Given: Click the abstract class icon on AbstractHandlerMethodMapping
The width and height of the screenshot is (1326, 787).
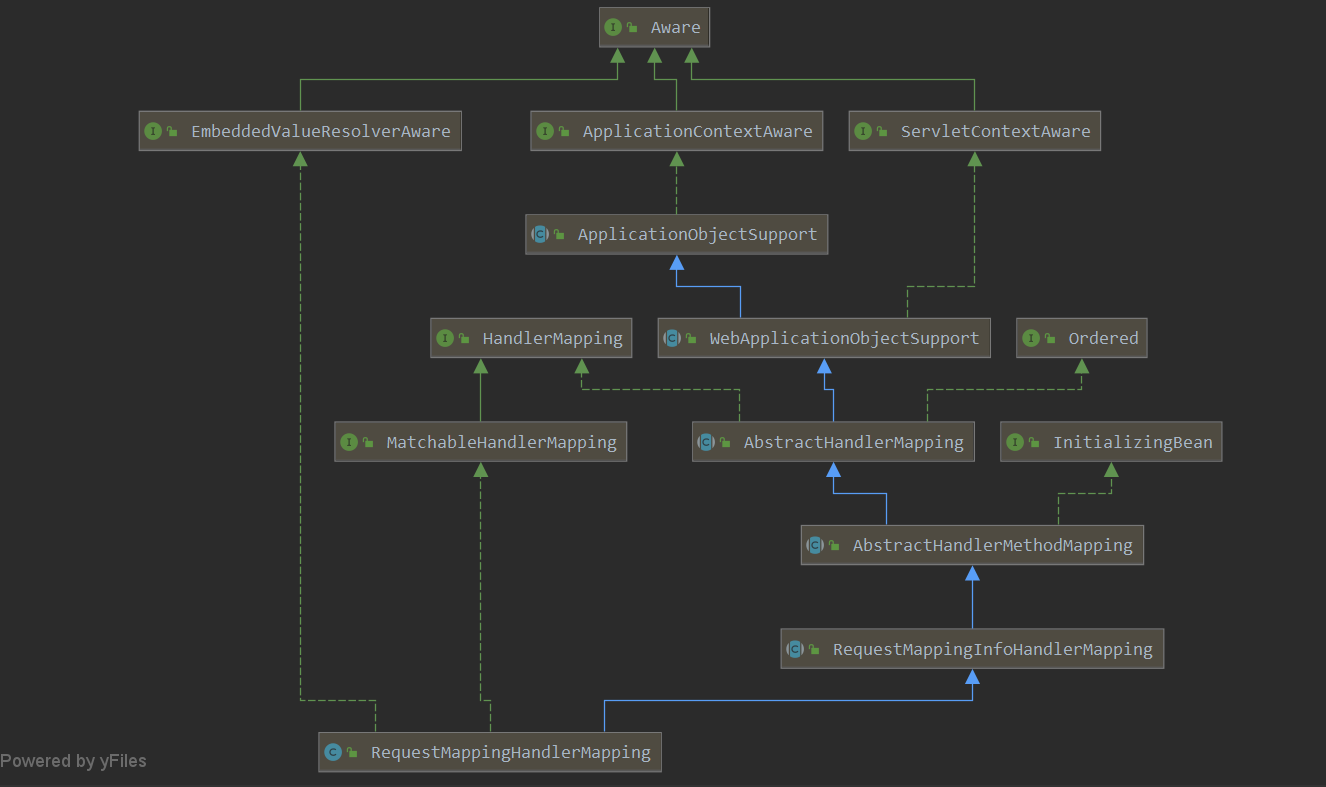Looking at the screenshot, I should (815, 545).
